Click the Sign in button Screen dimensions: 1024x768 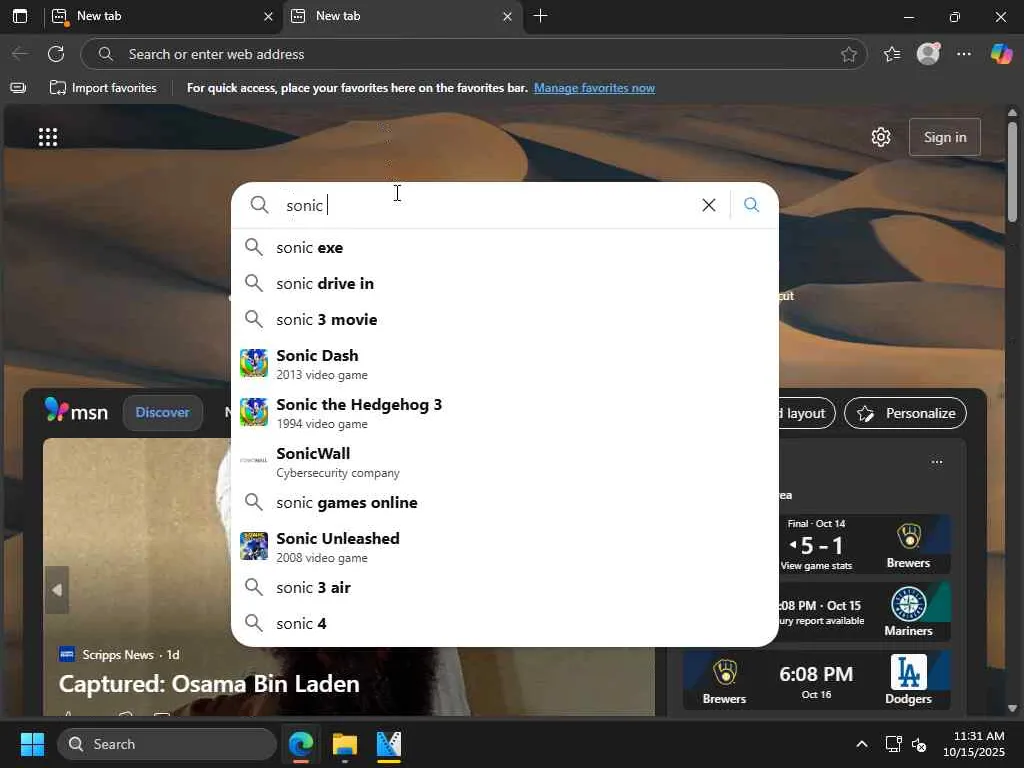pos(944,137)
